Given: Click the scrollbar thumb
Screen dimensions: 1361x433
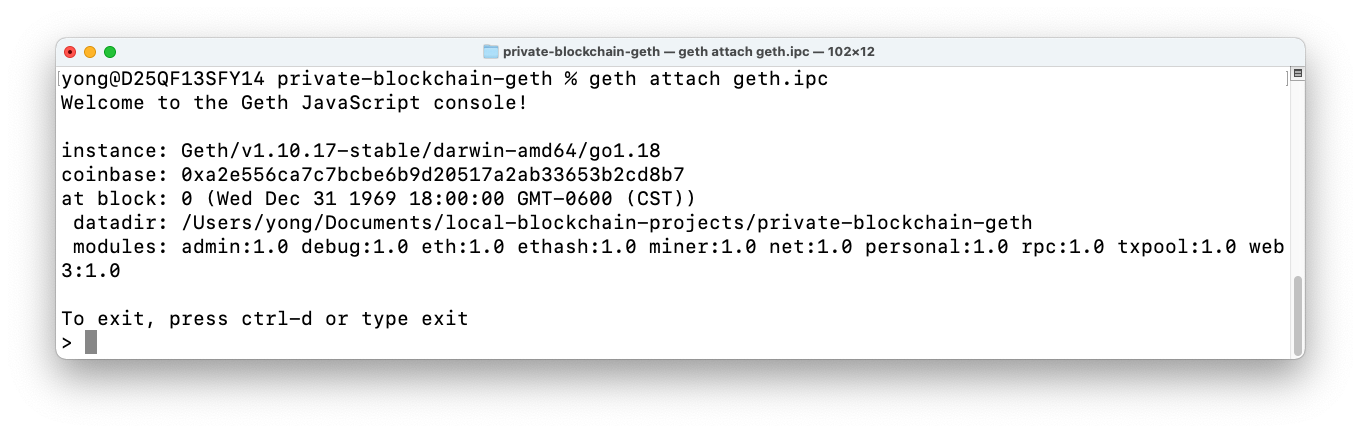Looking at the screenshot, I should tap(1297, 315).
